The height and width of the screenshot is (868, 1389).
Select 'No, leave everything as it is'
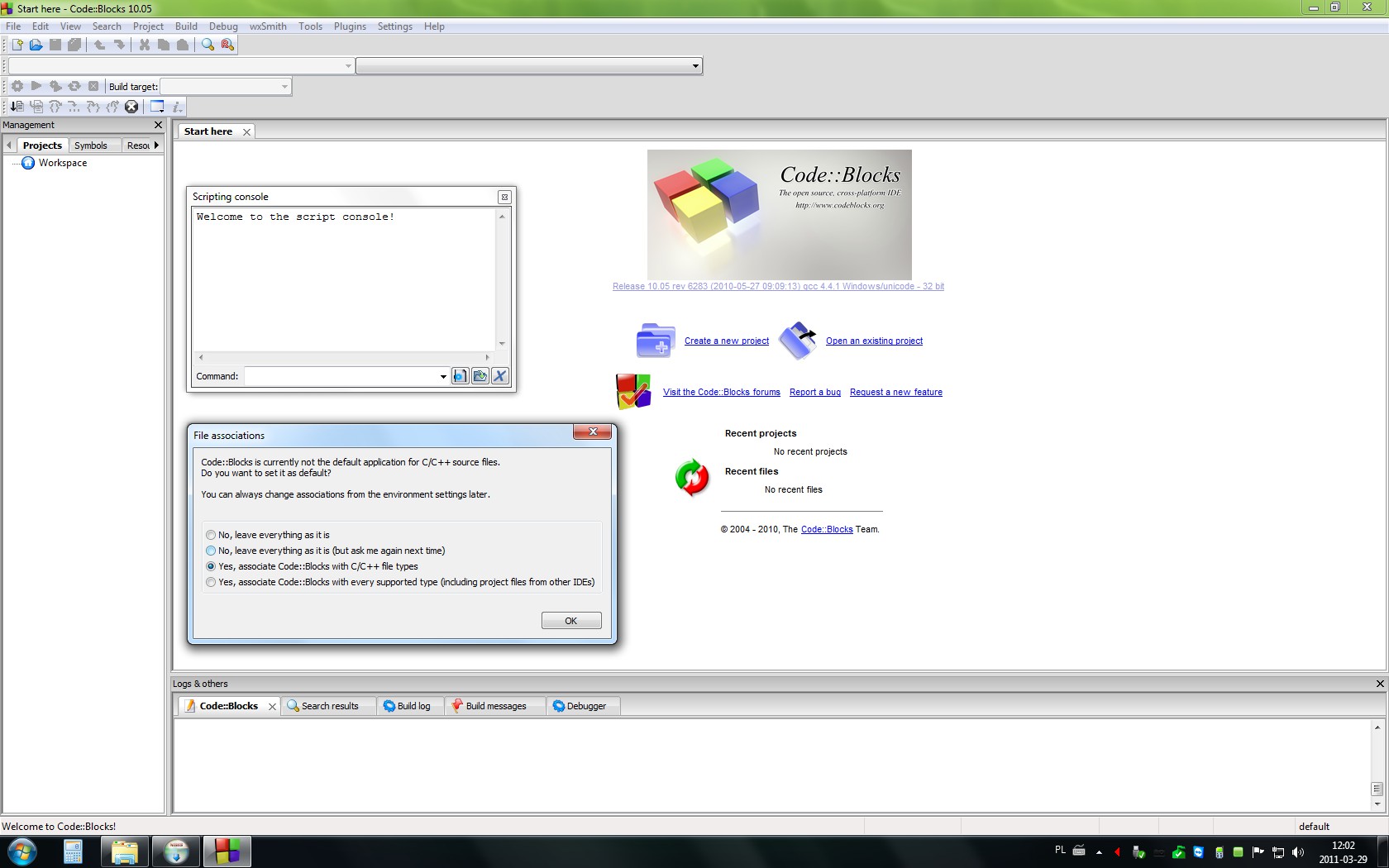point(211,535)
